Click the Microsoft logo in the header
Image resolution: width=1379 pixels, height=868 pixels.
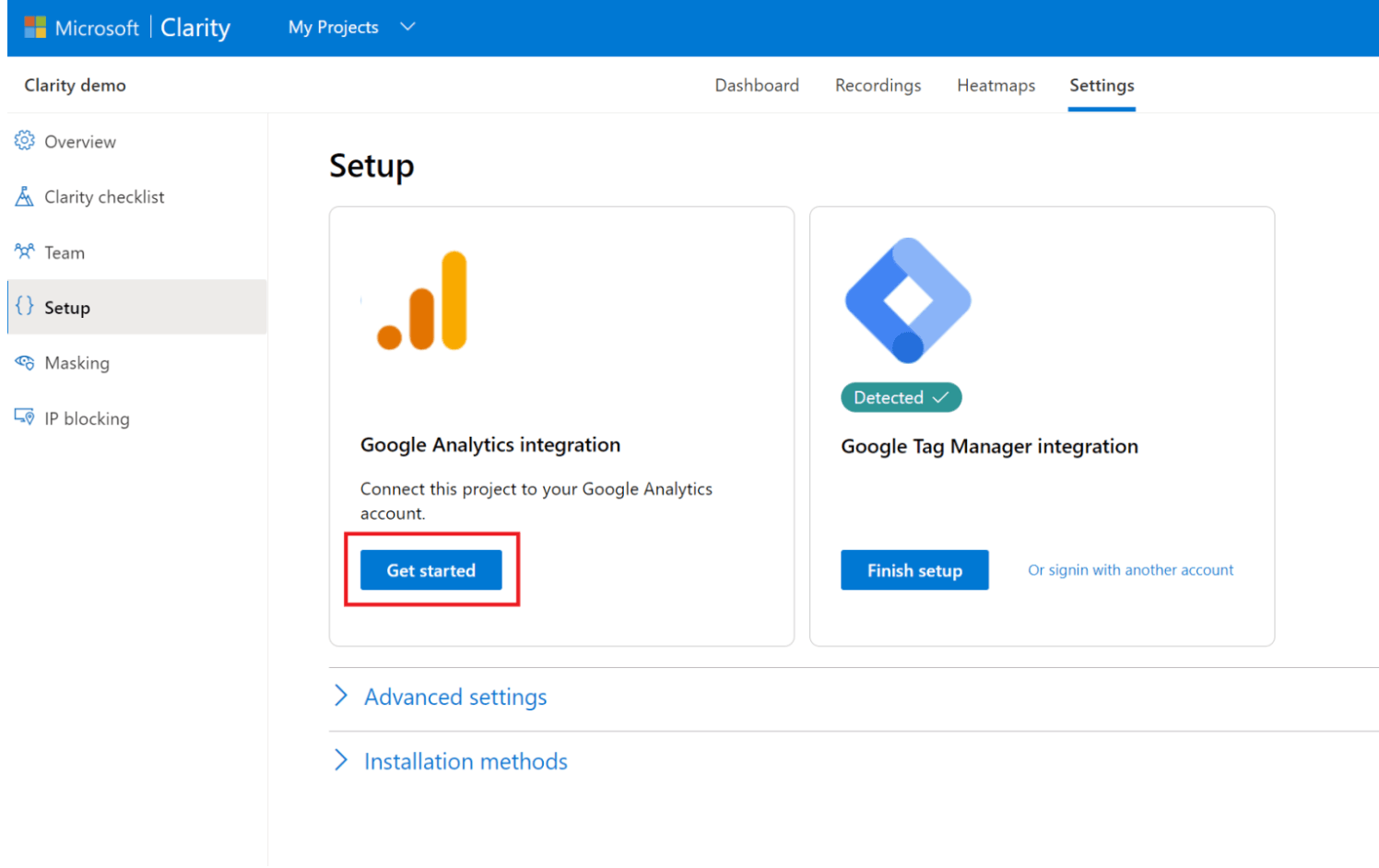point(36,27)
